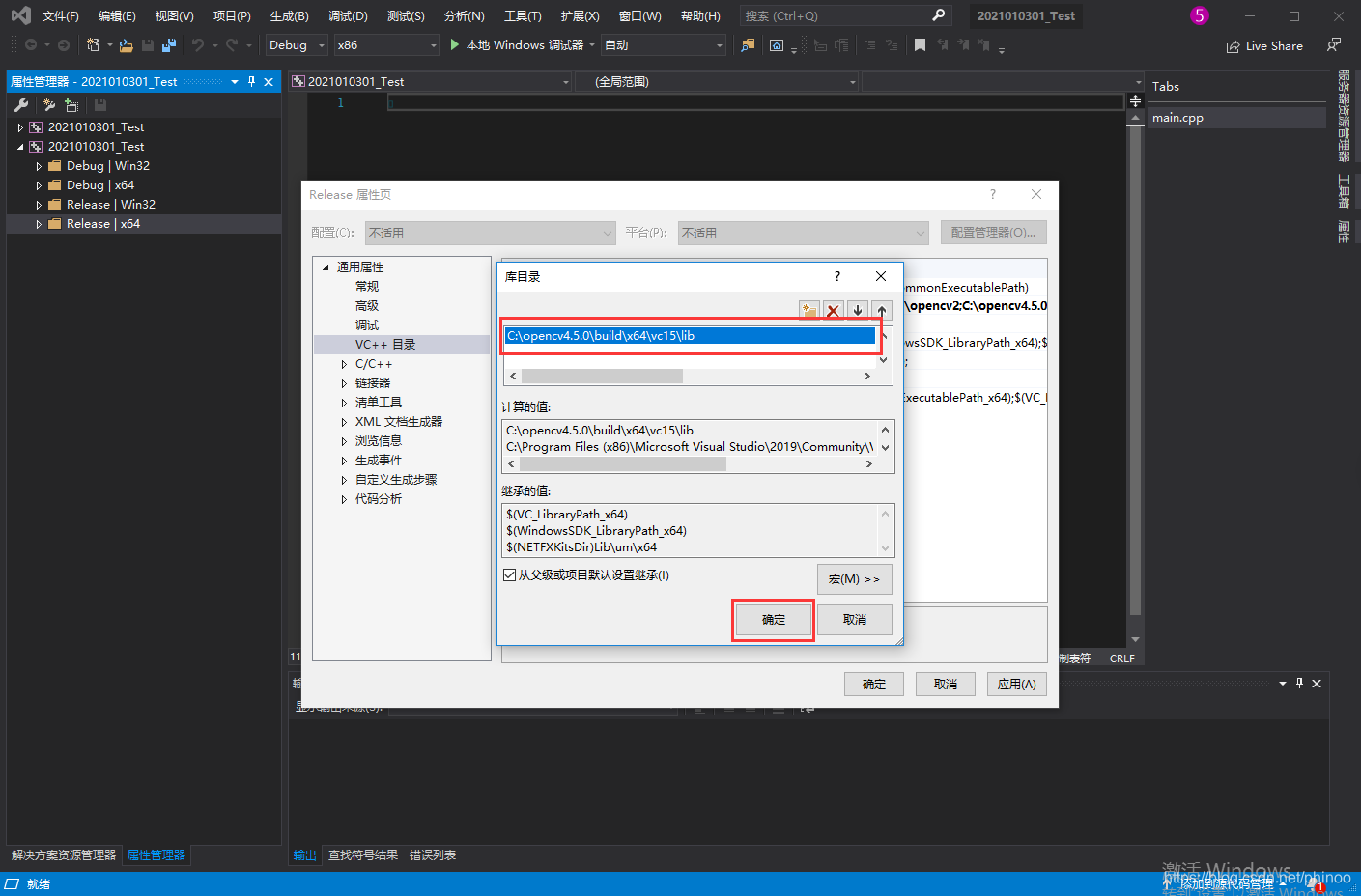This screenshot has width=1361, height=896.
Task: Click the navigate backward icon in toolbar
Action: tap(31, 45)
